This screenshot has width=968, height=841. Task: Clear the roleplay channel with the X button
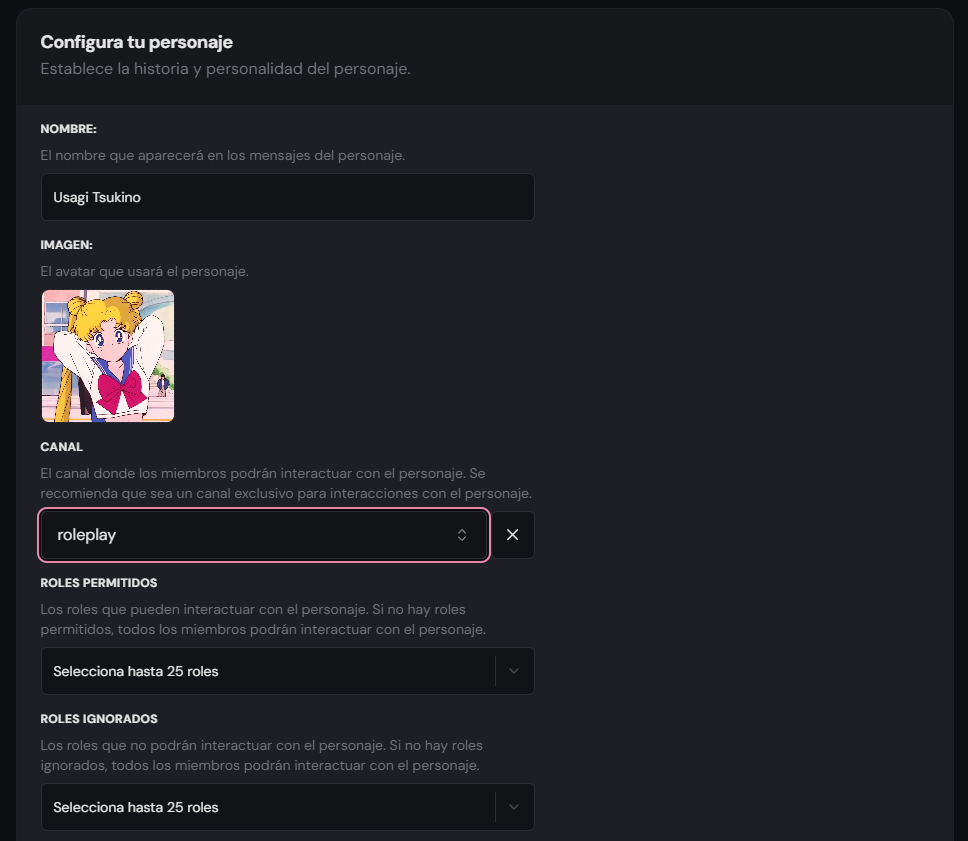click(x=512, y=535)
